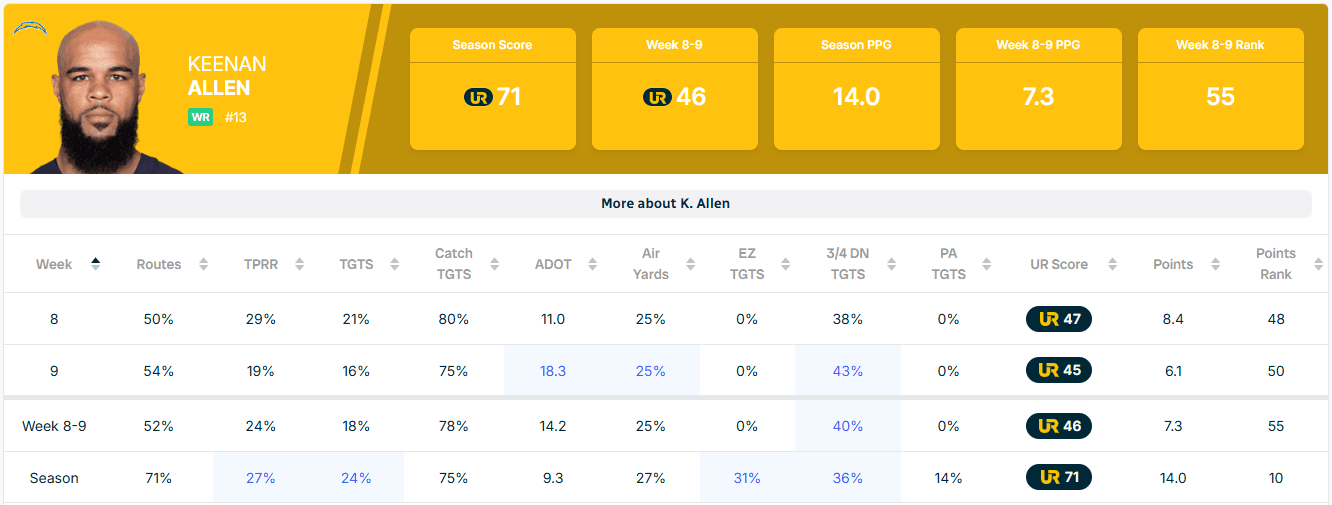Image resolution: width=1332 pixels, height=505 pixels.
Task: Click the Week 8-9 Rank stat card
Action: point(1220,88)
